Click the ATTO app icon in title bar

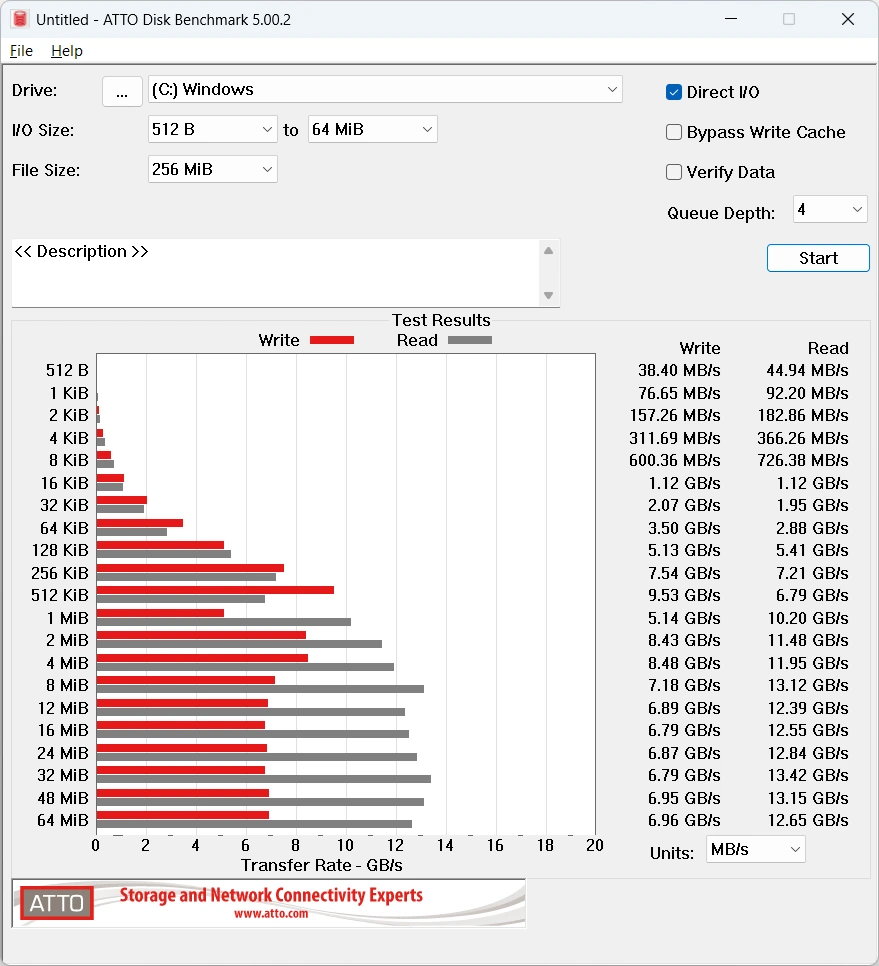(x=20, y=19)
